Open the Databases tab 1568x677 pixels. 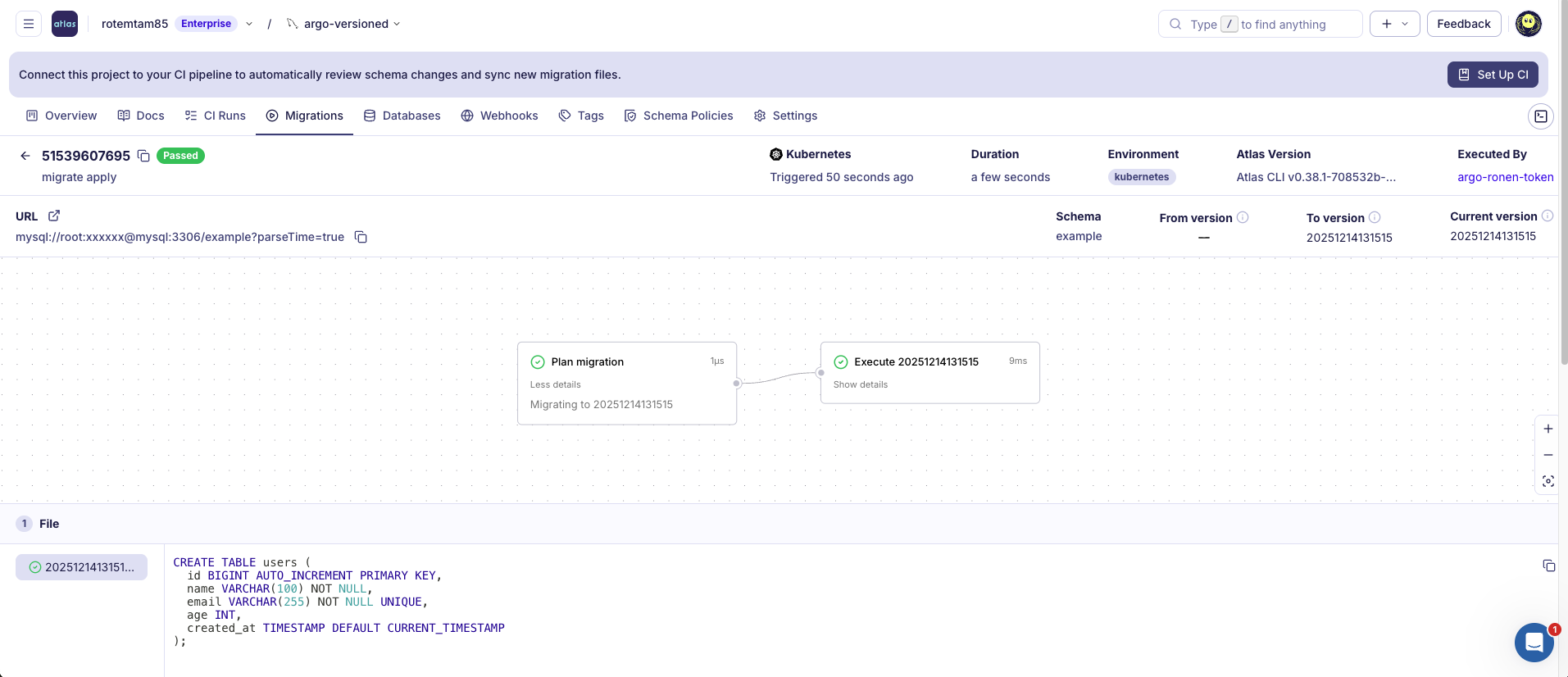402,116
